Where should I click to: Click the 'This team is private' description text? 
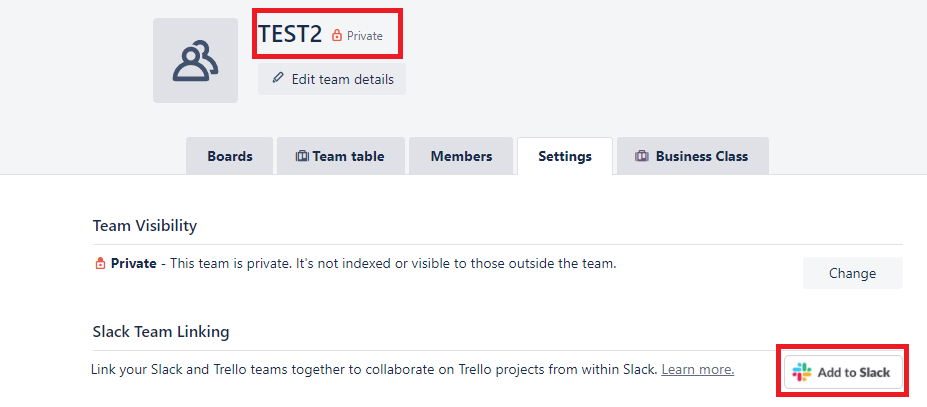394,264
